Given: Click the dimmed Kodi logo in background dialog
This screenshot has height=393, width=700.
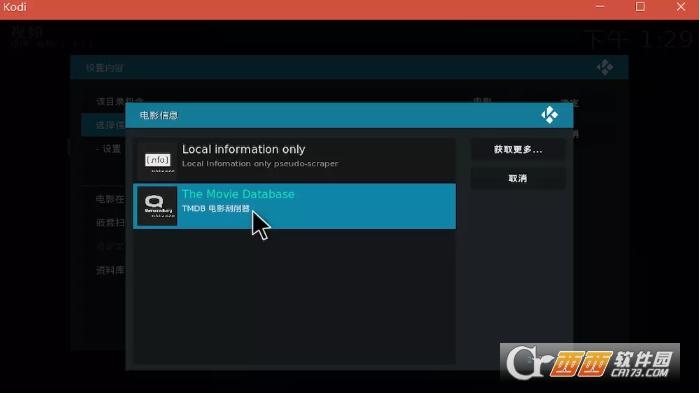Looking at the screenshot, I should 605,67.
